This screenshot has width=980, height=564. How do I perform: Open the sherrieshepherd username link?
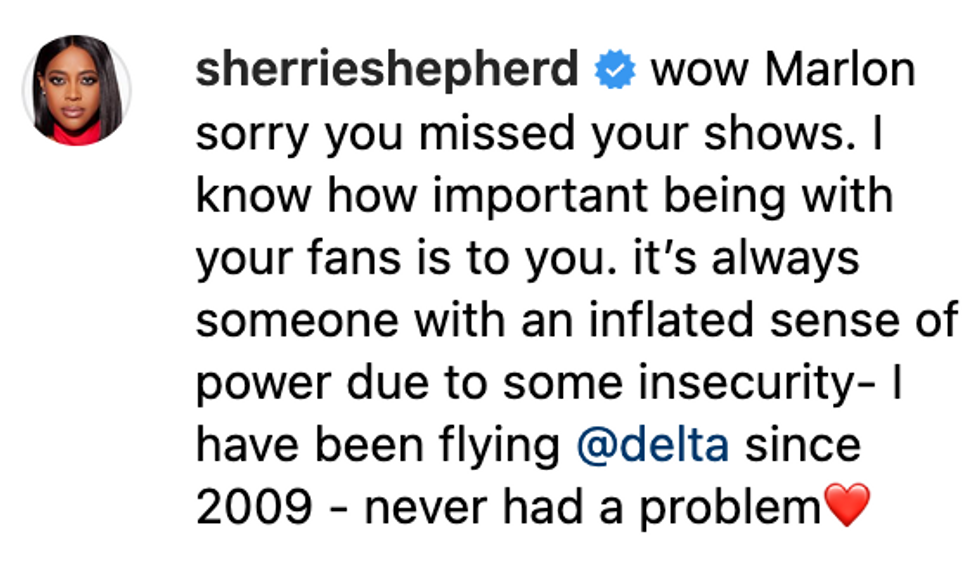pos(388,70)
